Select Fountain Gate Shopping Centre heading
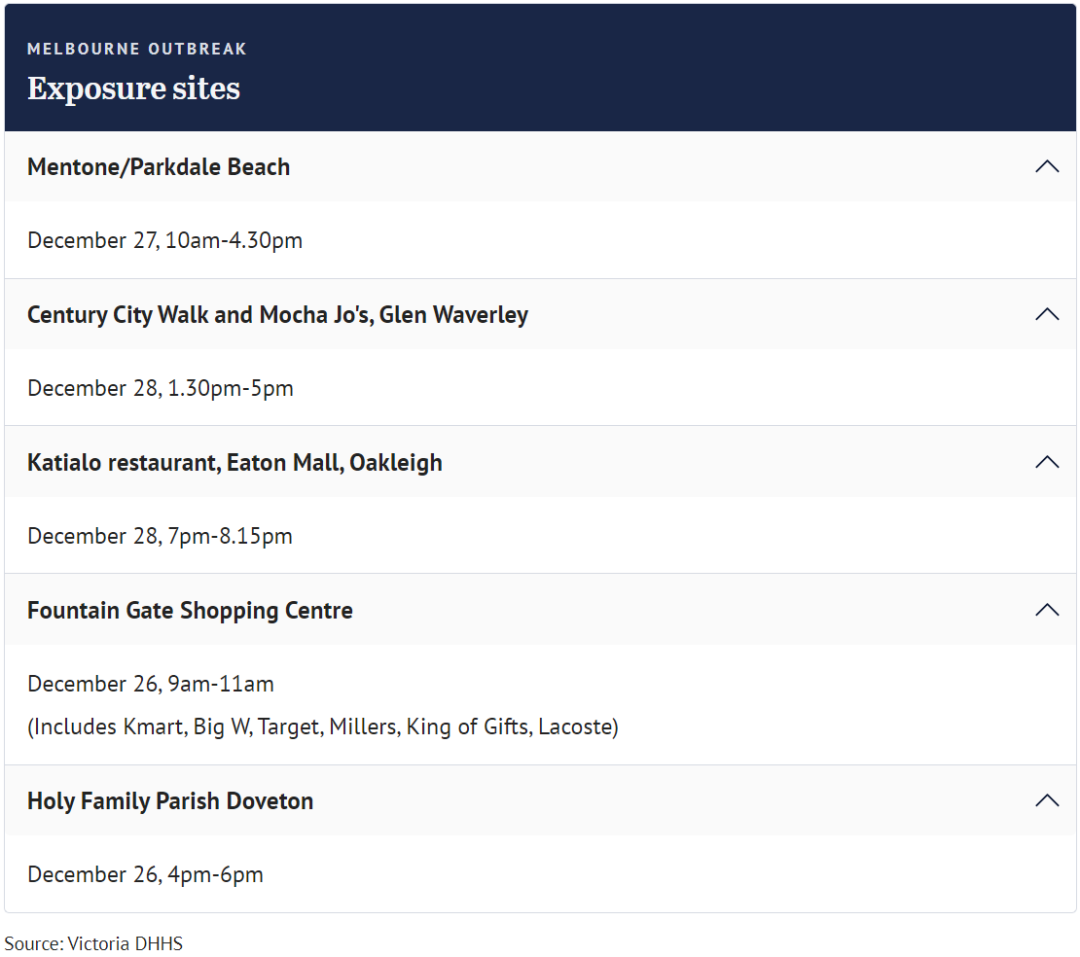This screenshot has height=957, width=1080. pyautogui.click(x=189, y=611)
